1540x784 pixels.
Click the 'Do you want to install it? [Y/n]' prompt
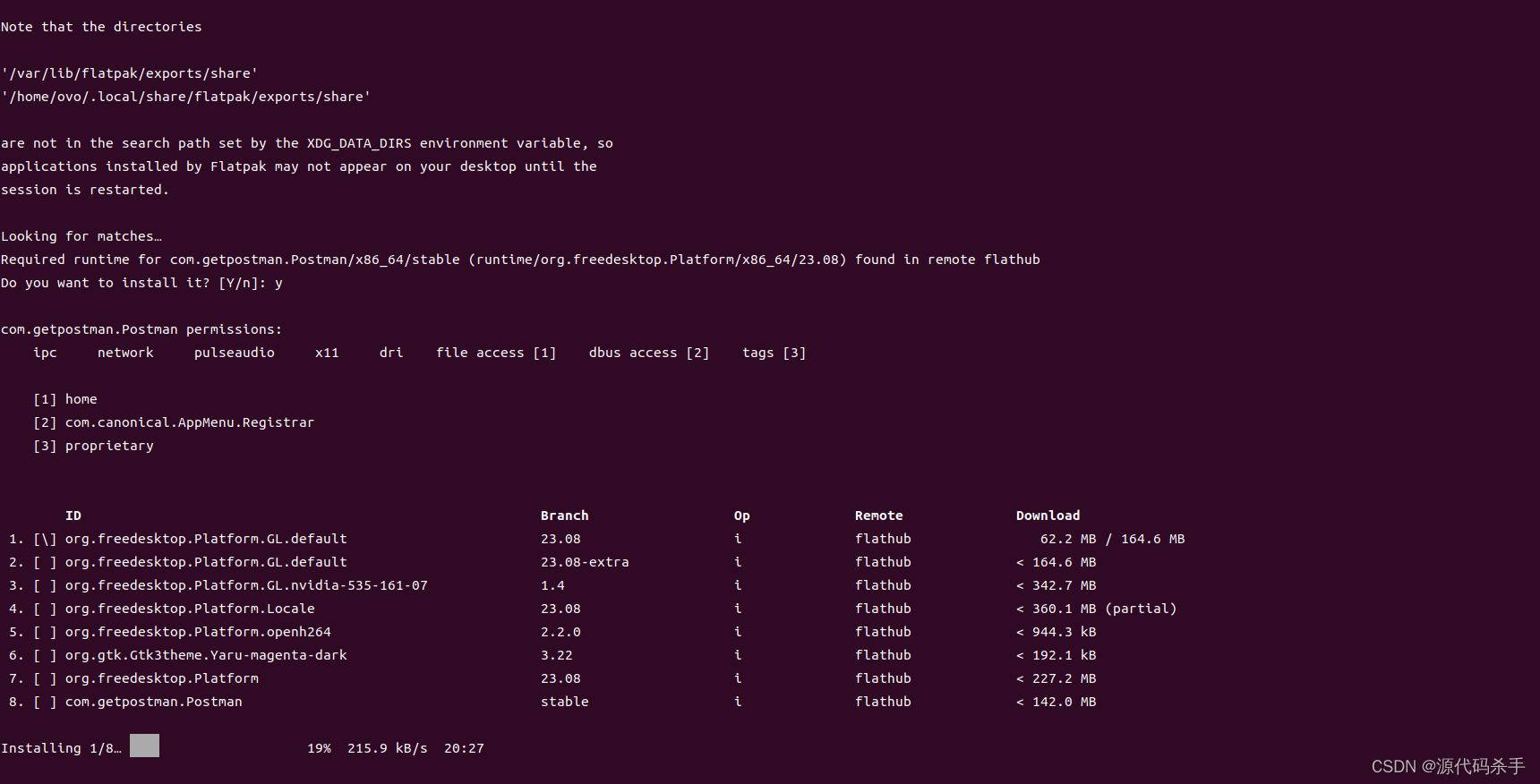(133, 283)
